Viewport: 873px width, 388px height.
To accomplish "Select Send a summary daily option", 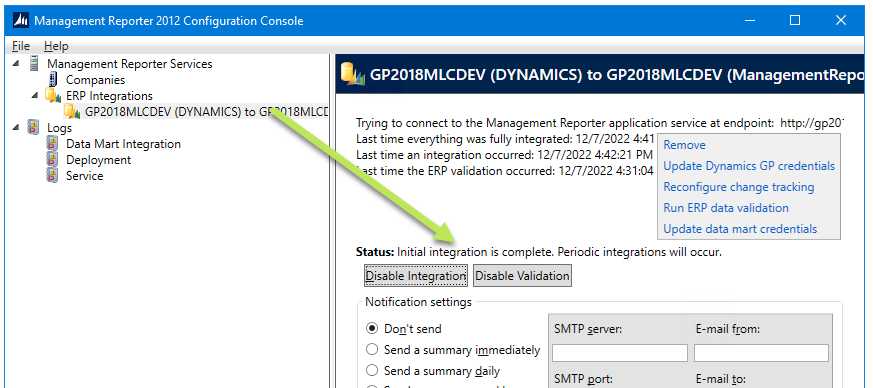I will click(x=371, y=370).
